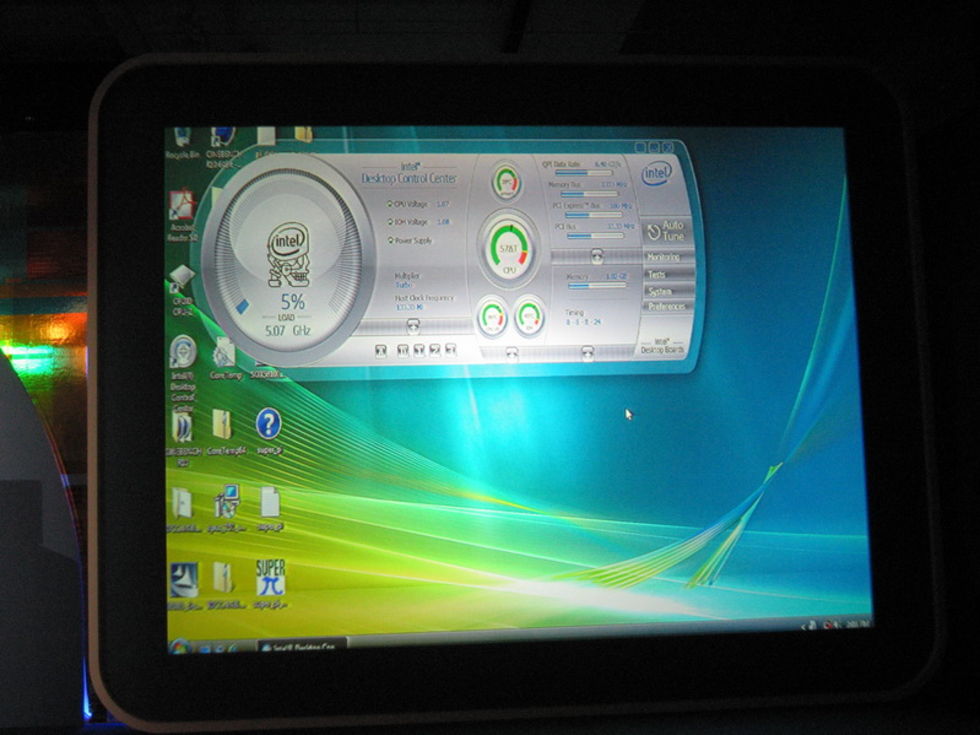The image size is (980, 735).
Task: Expand the panel below Host Clock Frequency
Action: pyautogui.click(x=413, y=325)
